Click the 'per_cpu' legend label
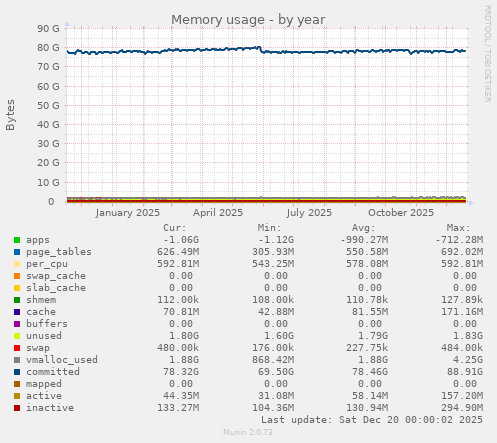Image resolution: width=497 pixels, height=443 pixels. coord(47,264)
